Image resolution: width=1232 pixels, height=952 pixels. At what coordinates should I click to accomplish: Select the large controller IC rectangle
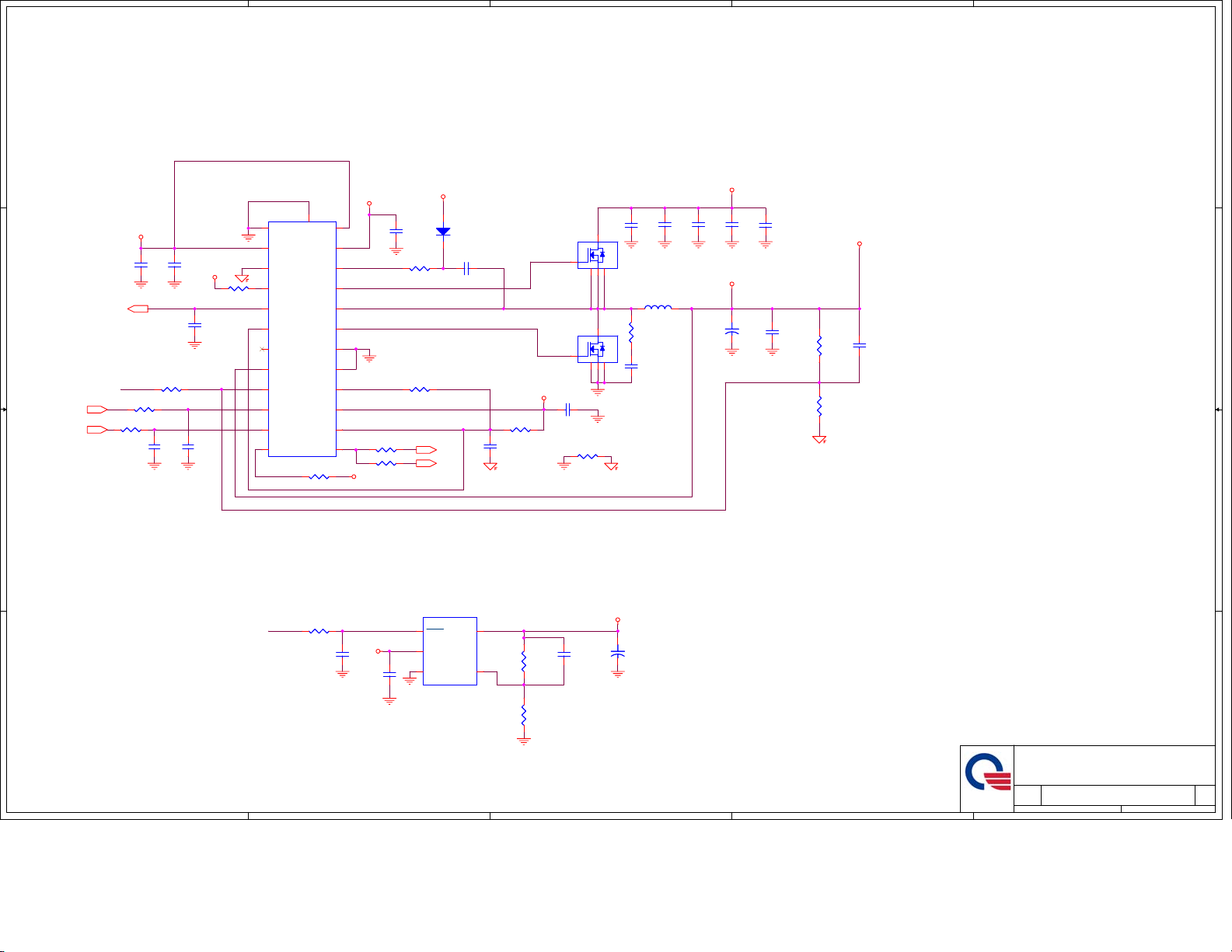[302, 339]
